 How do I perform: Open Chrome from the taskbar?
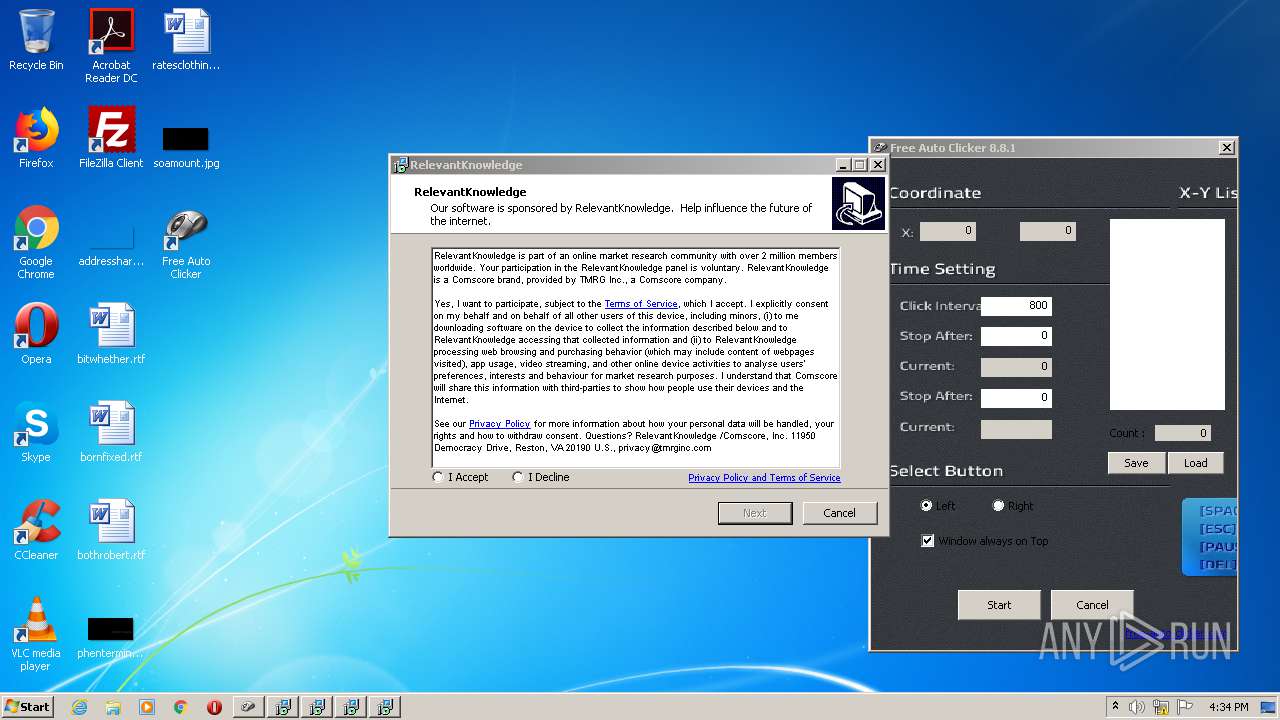[180, 707]
